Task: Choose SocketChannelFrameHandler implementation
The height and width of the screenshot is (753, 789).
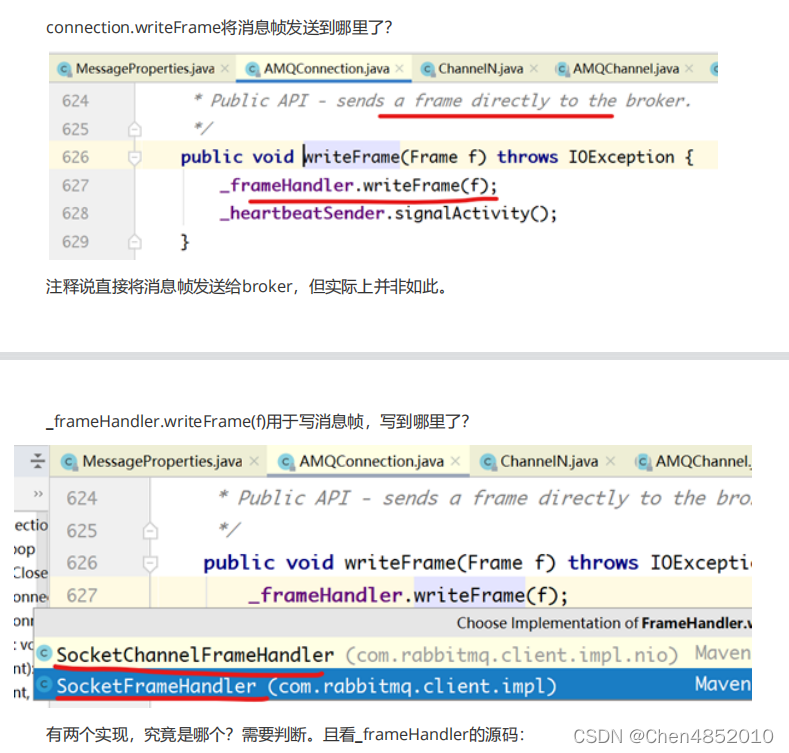Action: click(x=392, y=654)
